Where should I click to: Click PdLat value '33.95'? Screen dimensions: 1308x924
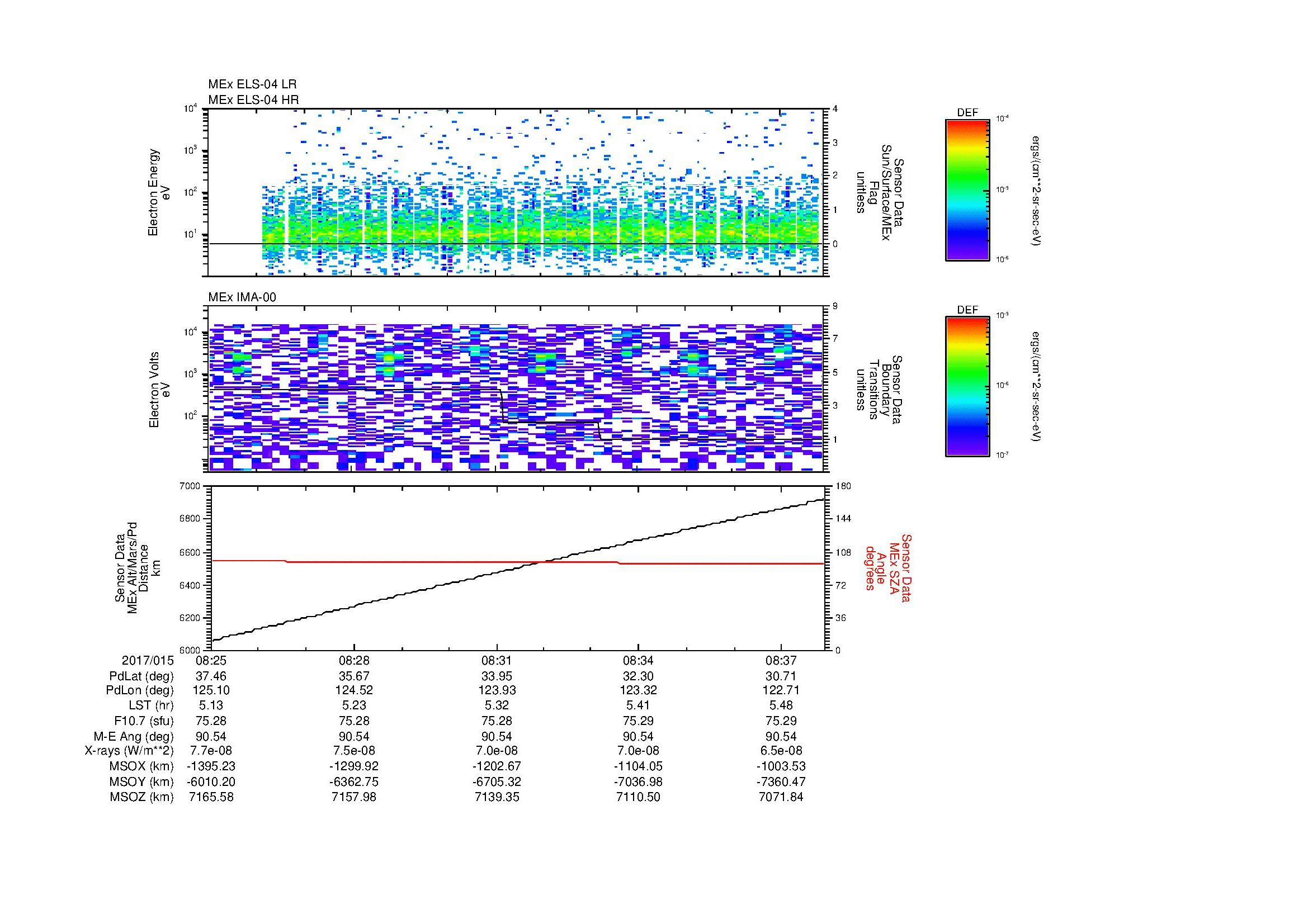pyautogui.click(x=496, y=676)
